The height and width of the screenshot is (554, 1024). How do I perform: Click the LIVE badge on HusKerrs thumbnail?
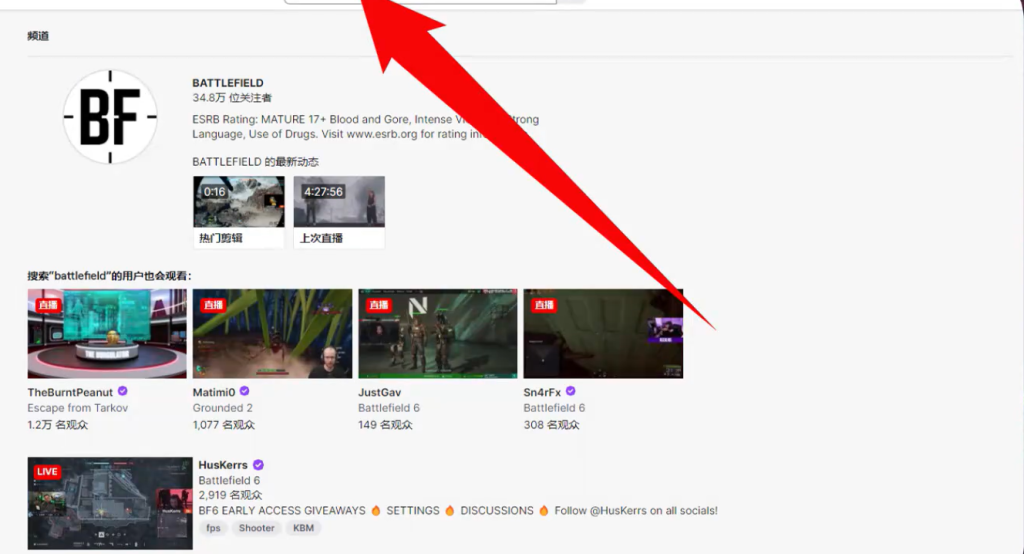47,472
